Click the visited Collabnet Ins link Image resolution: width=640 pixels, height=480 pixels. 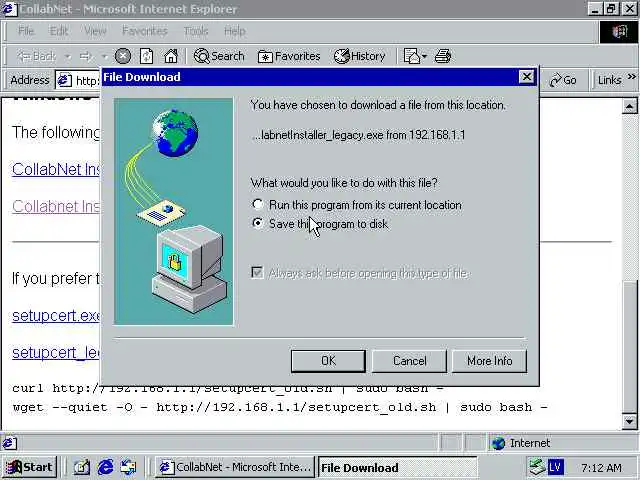click(56, 206)
